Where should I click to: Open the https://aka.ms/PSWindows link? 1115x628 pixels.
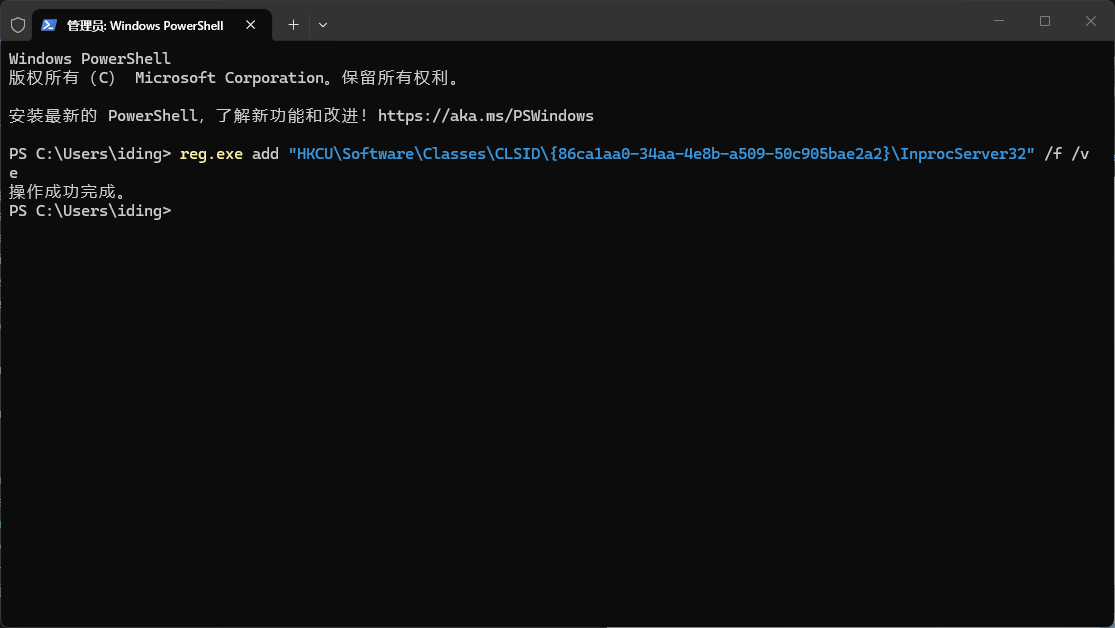485,116
